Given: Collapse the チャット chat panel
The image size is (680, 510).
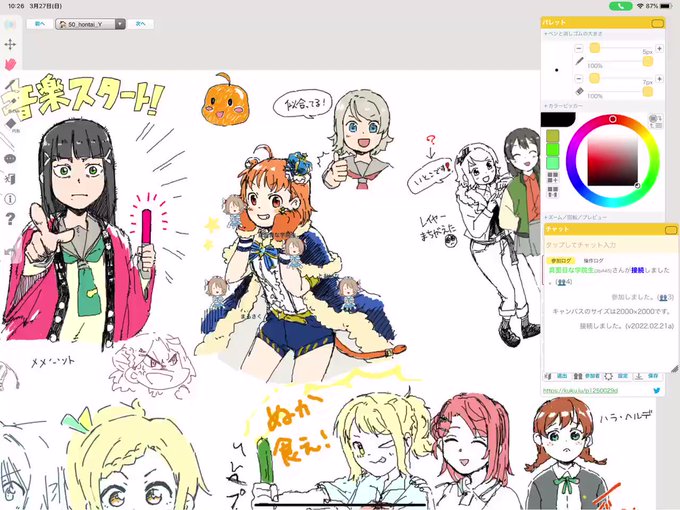Looking at the screenshot, I should click(x=670, y=229).
